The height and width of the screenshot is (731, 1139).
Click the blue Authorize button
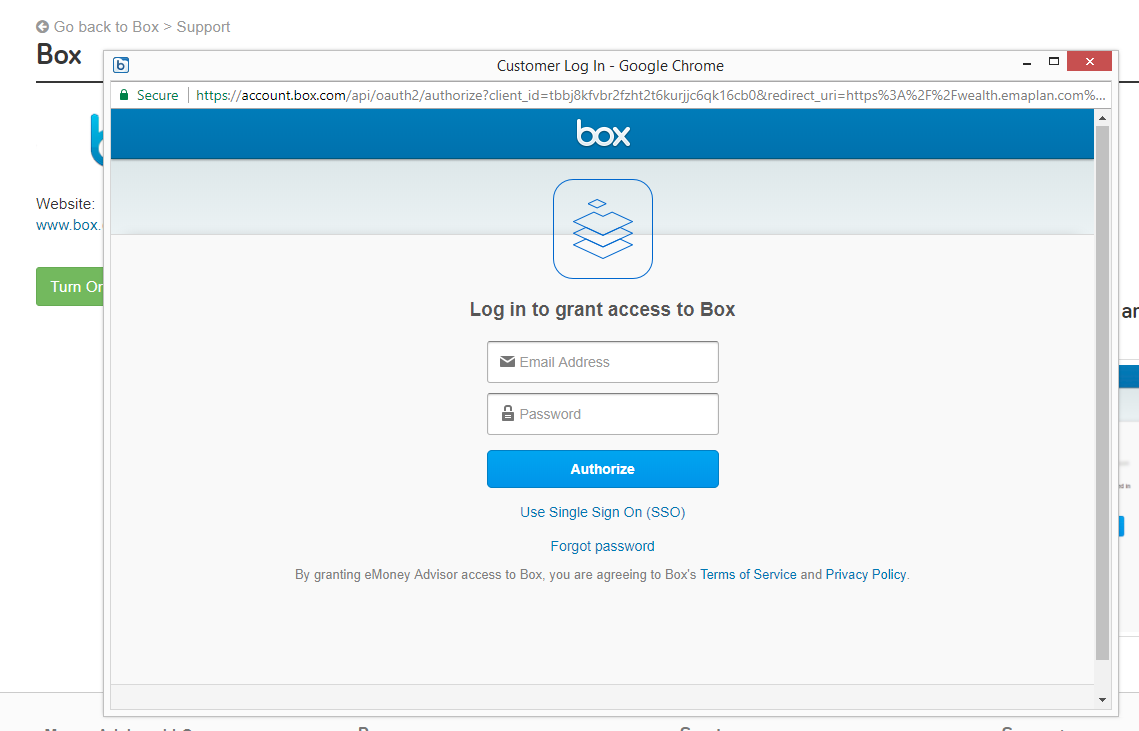point(602,469)
